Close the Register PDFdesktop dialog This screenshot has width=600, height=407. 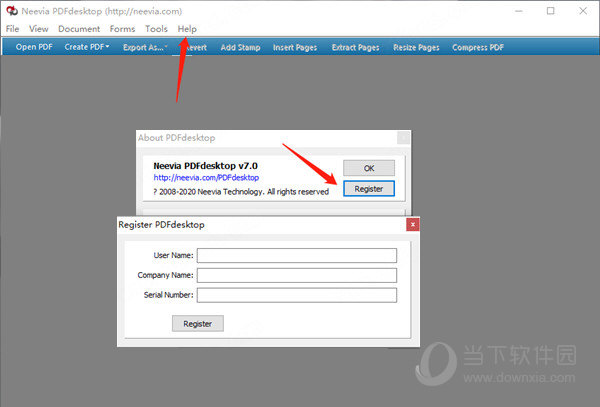tap(412, 225)
